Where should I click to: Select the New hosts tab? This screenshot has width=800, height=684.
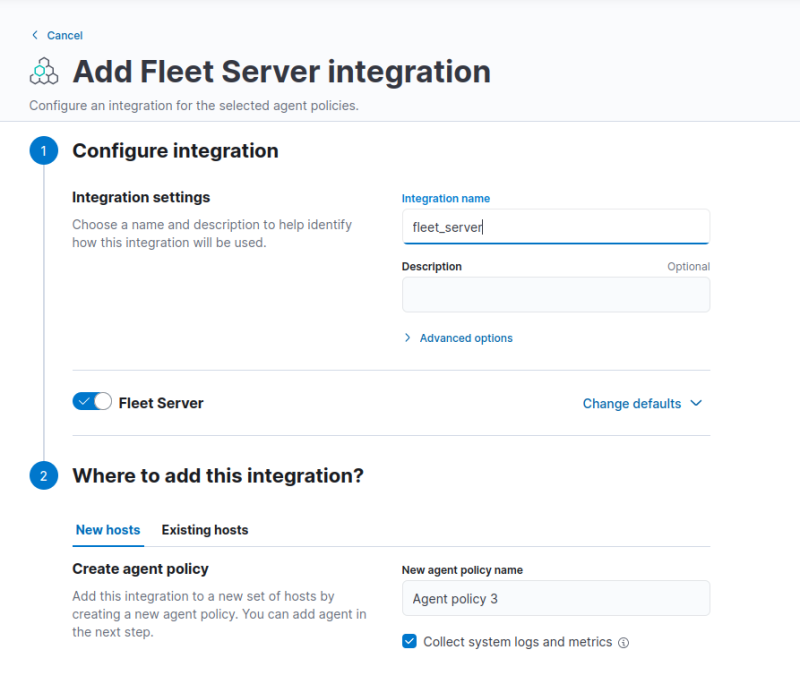coord(108,530)
